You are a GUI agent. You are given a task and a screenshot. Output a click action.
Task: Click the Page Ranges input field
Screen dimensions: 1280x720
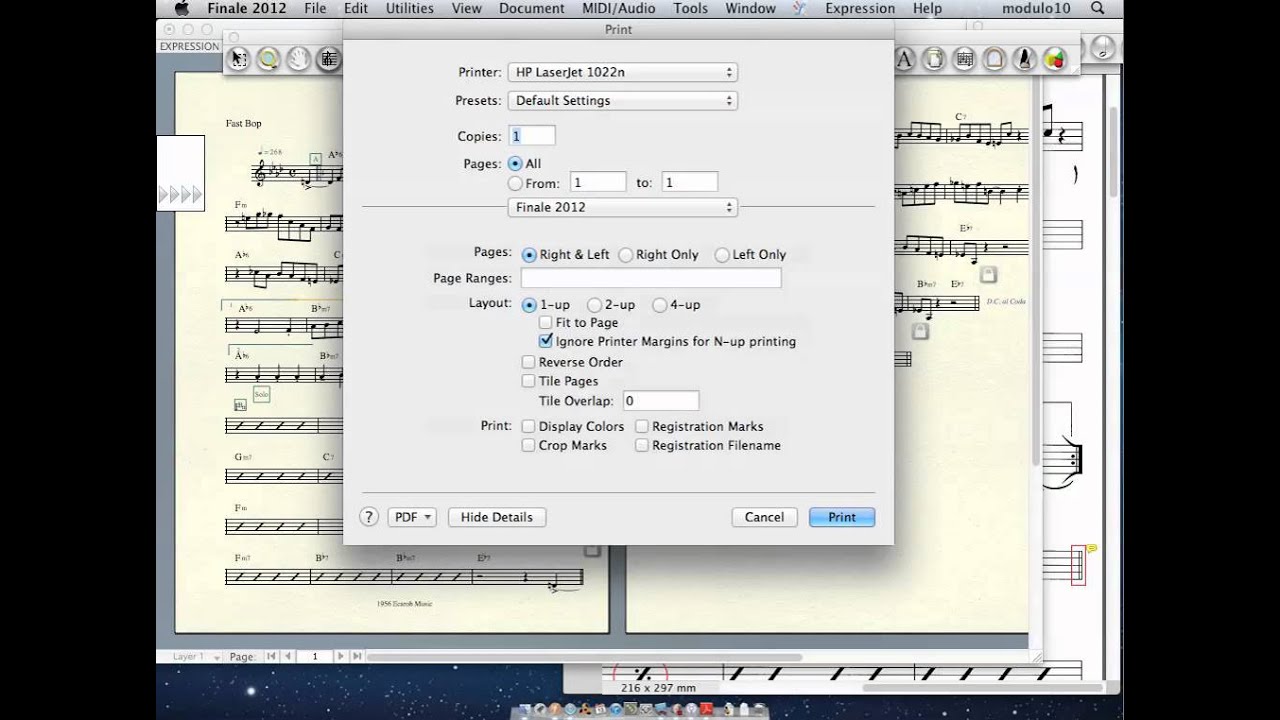[651, 278]
